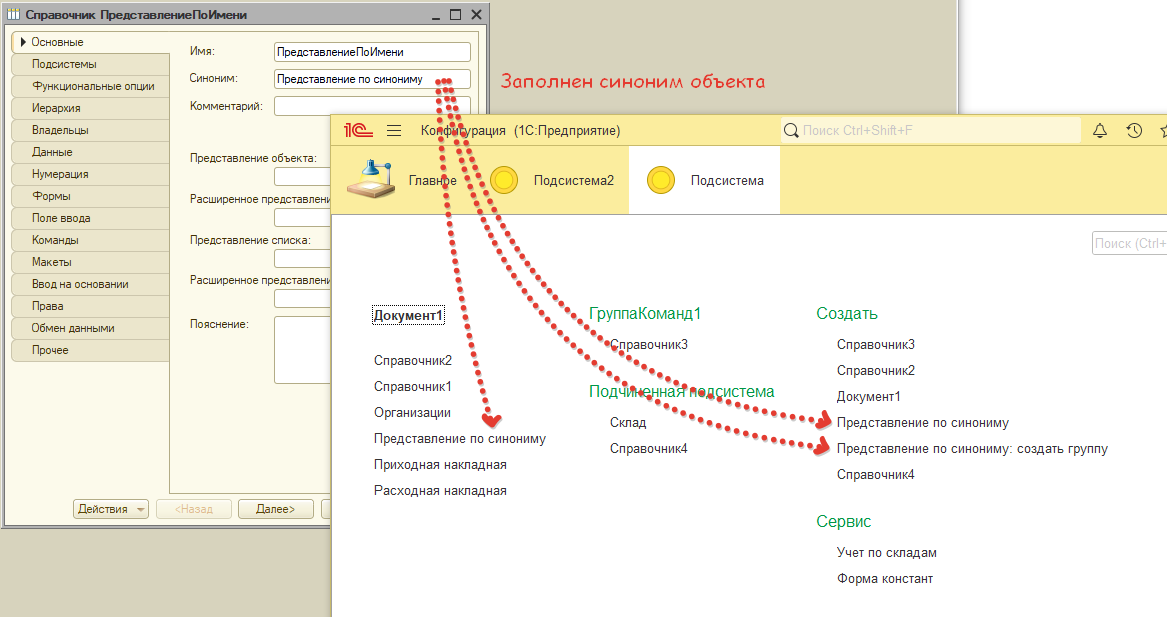Open the Макеты tab
The height and width of the screenshot is (617, 1167).
click(91, 262)
